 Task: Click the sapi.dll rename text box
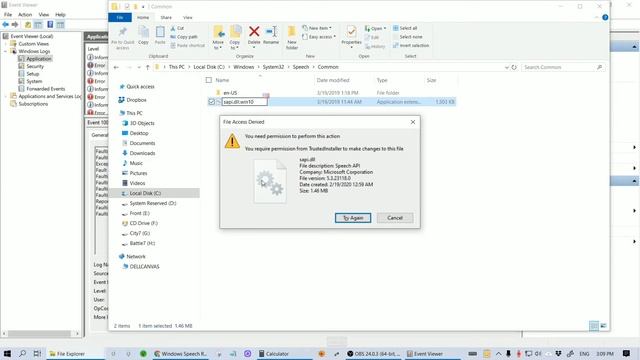click(244, 102)
